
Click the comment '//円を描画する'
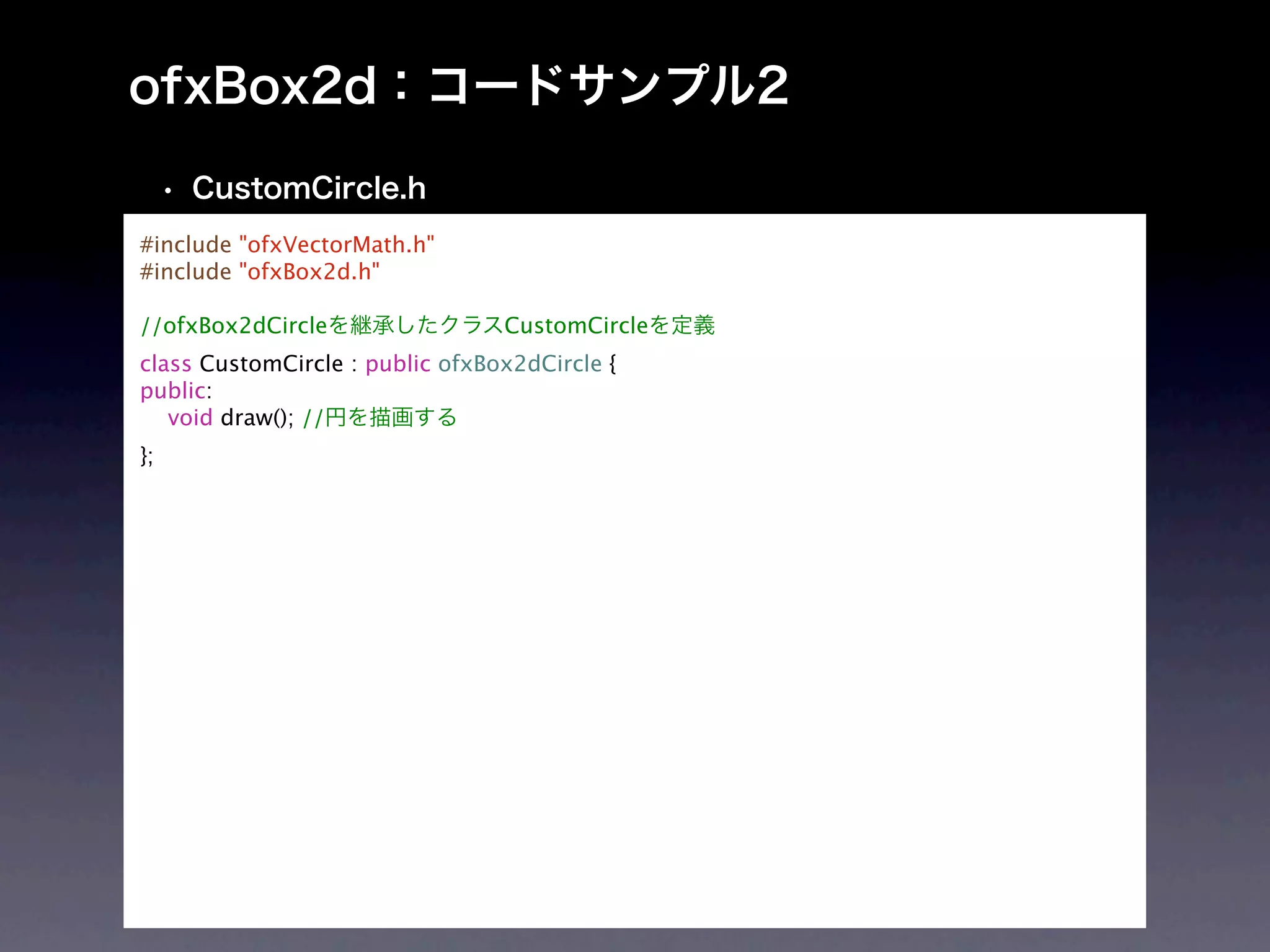point(380,418)
